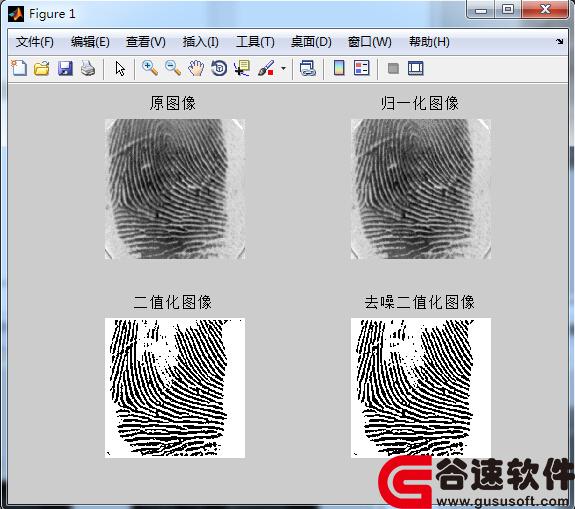Click the 归一化图像 fingerprint image
Screen dimensions: 575x509
pos(421,189)
